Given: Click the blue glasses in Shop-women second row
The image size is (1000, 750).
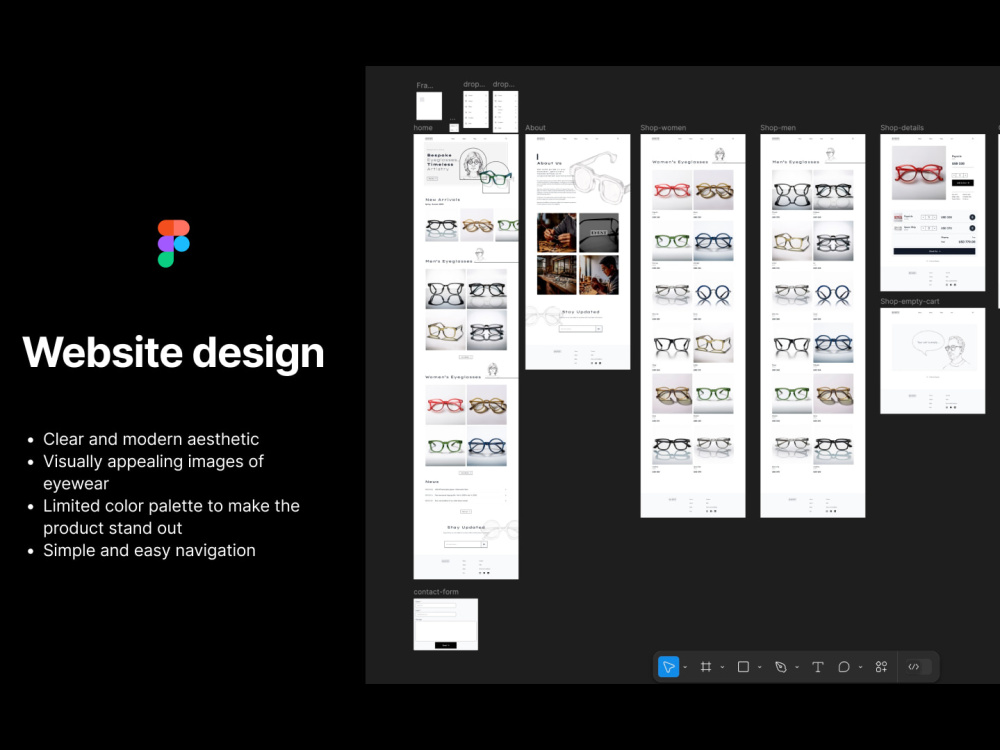Looking at the screenshot, I should [713, 241].
